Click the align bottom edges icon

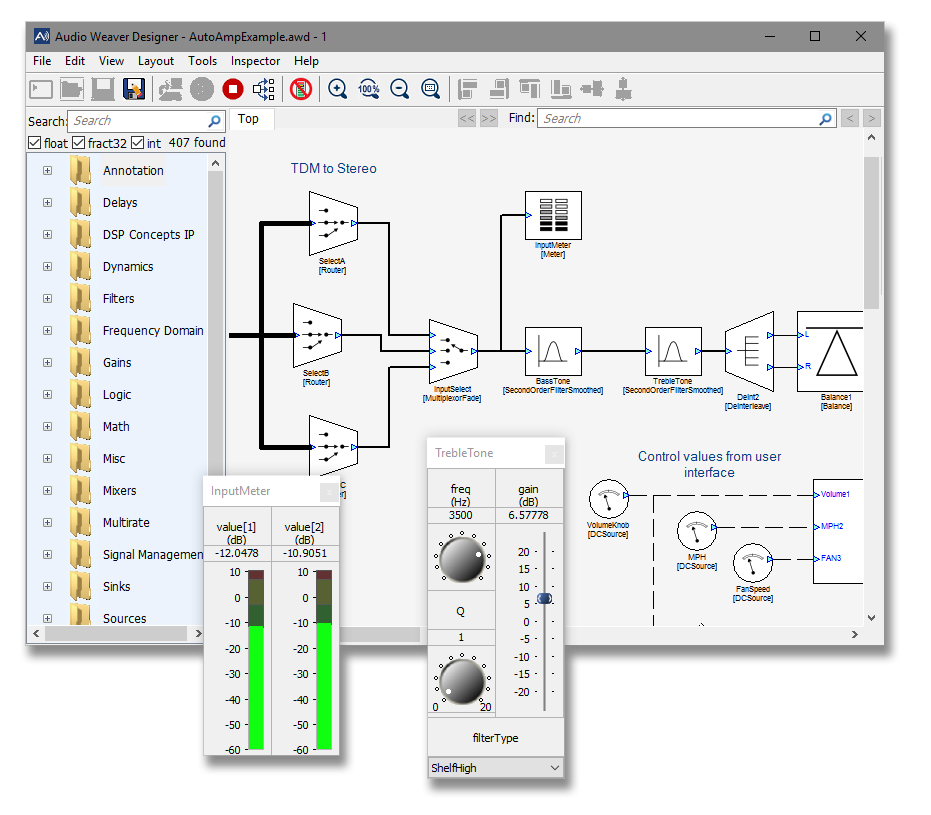pyautogui.click(x=560, y=90)
